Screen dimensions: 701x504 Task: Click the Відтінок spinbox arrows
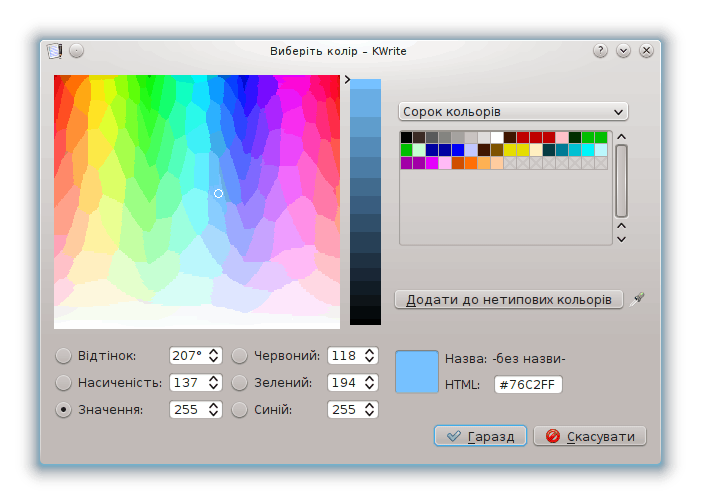click(214, 355)
